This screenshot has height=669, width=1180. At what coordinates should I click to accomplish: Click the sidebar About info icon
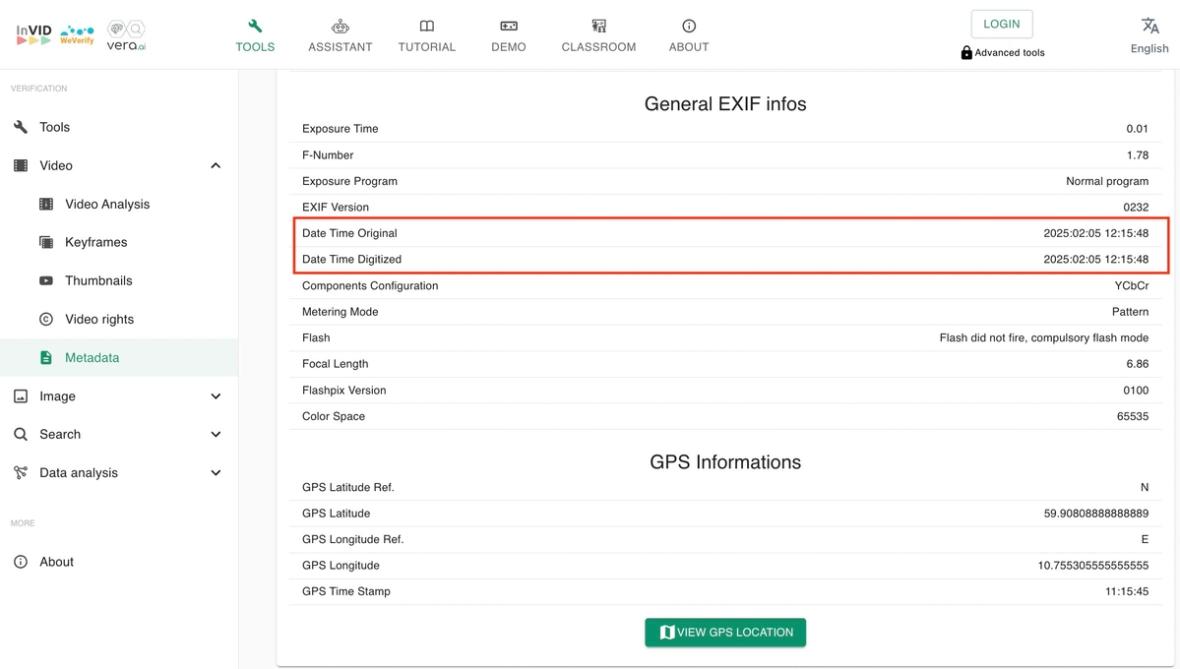point(21,562)
